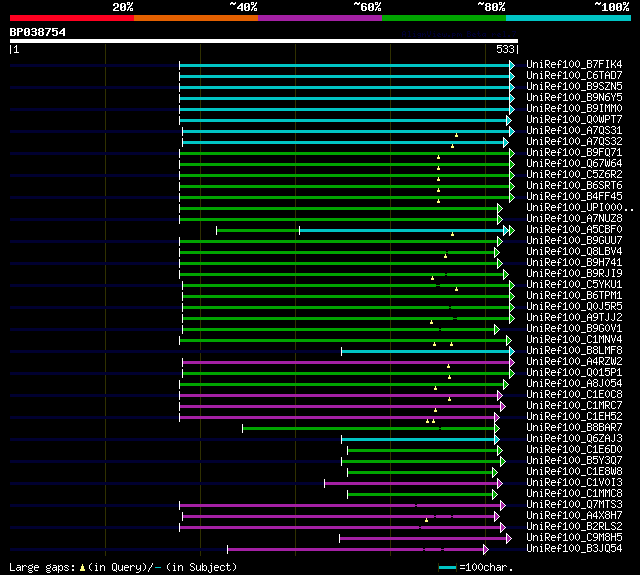This screenshot has height=575, width=640.
Task: Select the UniRef100_A7QS31 label
Action: tap(574, 131)
